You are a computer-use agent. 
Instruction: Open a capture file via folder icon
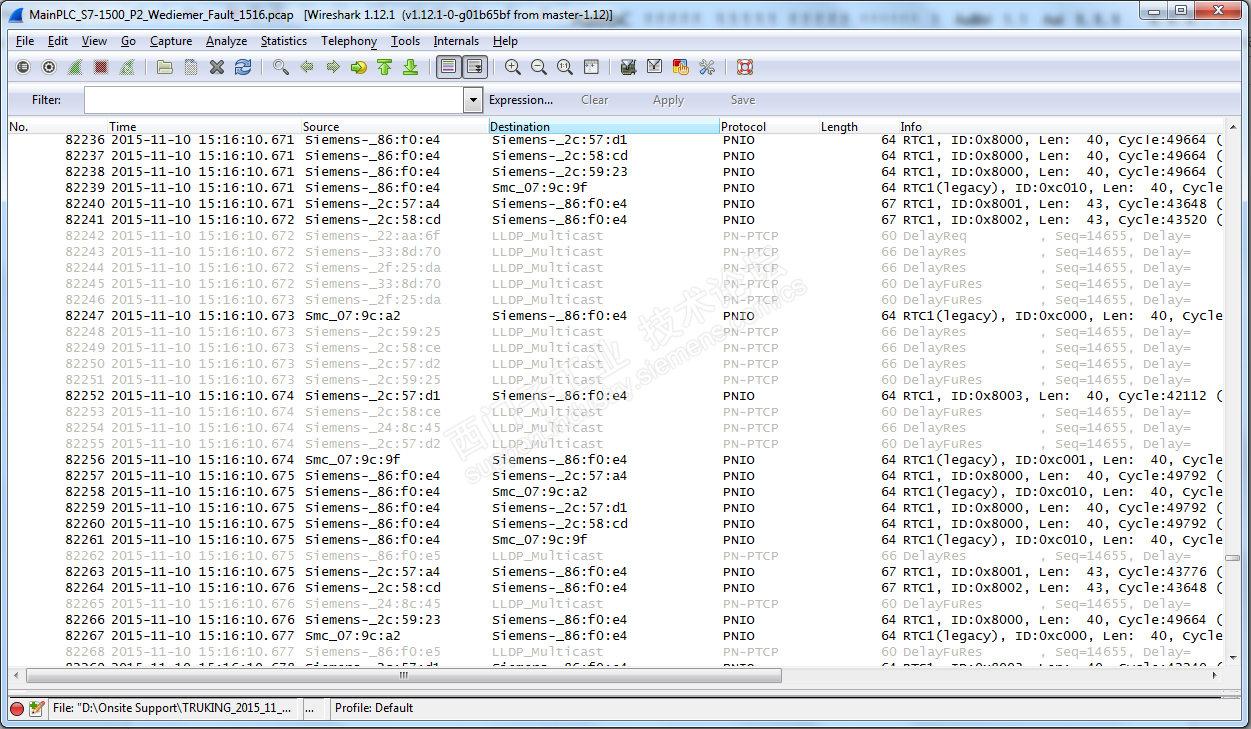(165, 67)
